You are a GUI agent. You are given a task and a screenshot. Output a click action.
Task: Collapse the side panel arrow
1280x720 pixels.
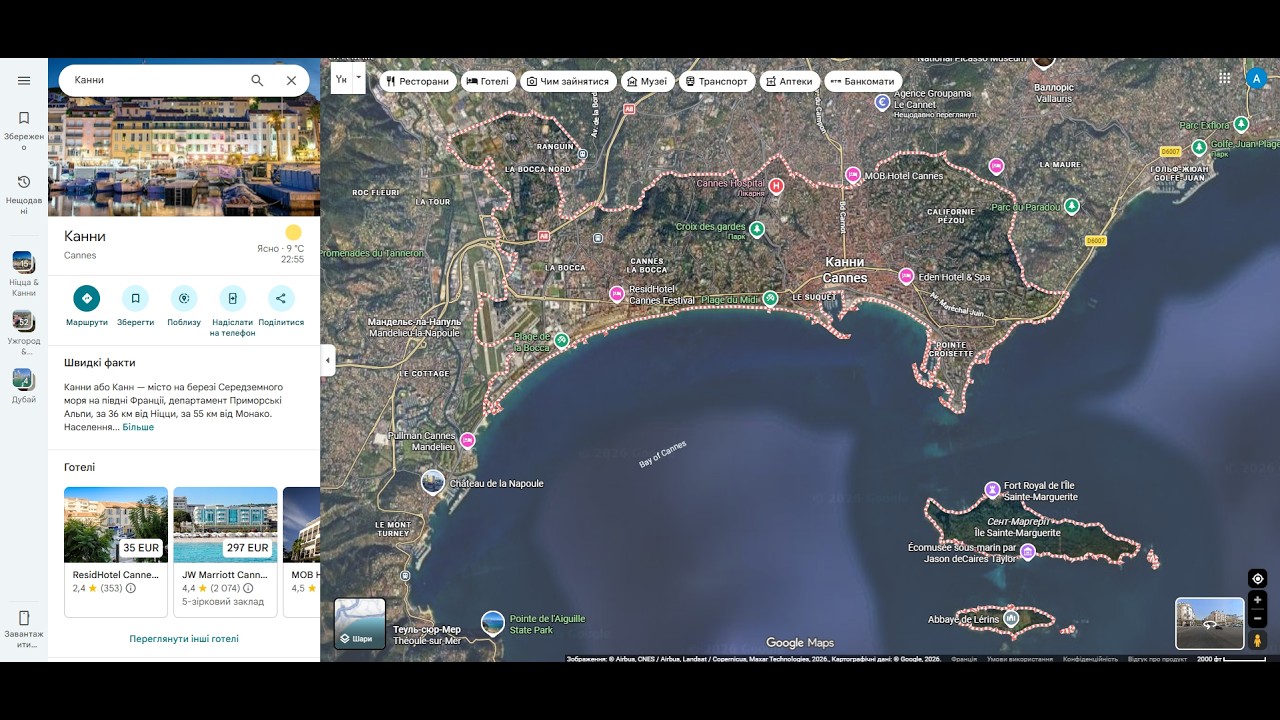(327, 360)
